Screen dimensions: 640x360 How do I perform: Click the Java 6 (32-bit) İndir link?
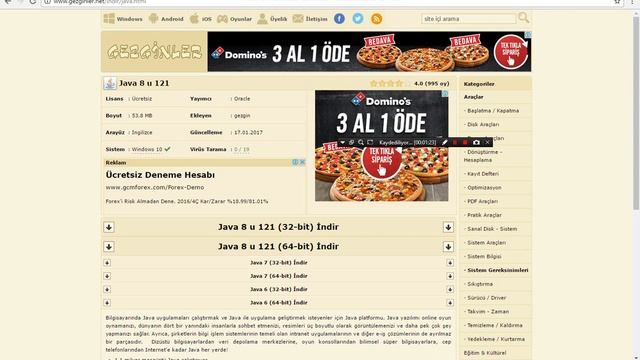click(279, 289)
